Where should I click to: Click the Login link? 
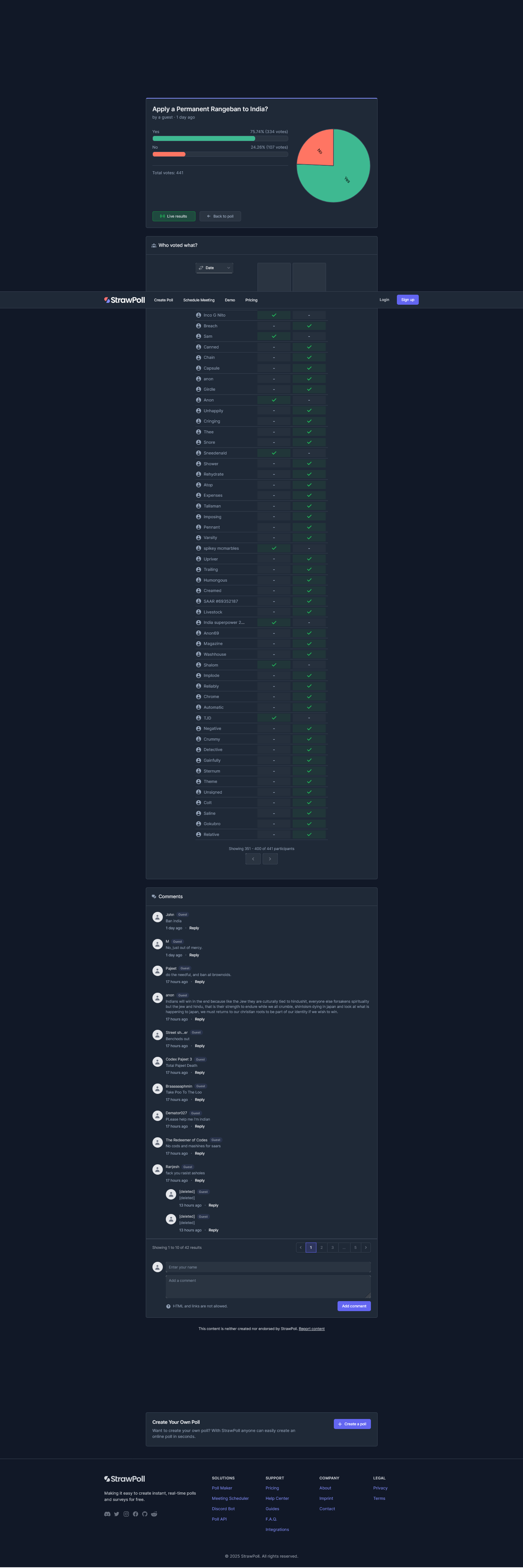pos(384,300)
